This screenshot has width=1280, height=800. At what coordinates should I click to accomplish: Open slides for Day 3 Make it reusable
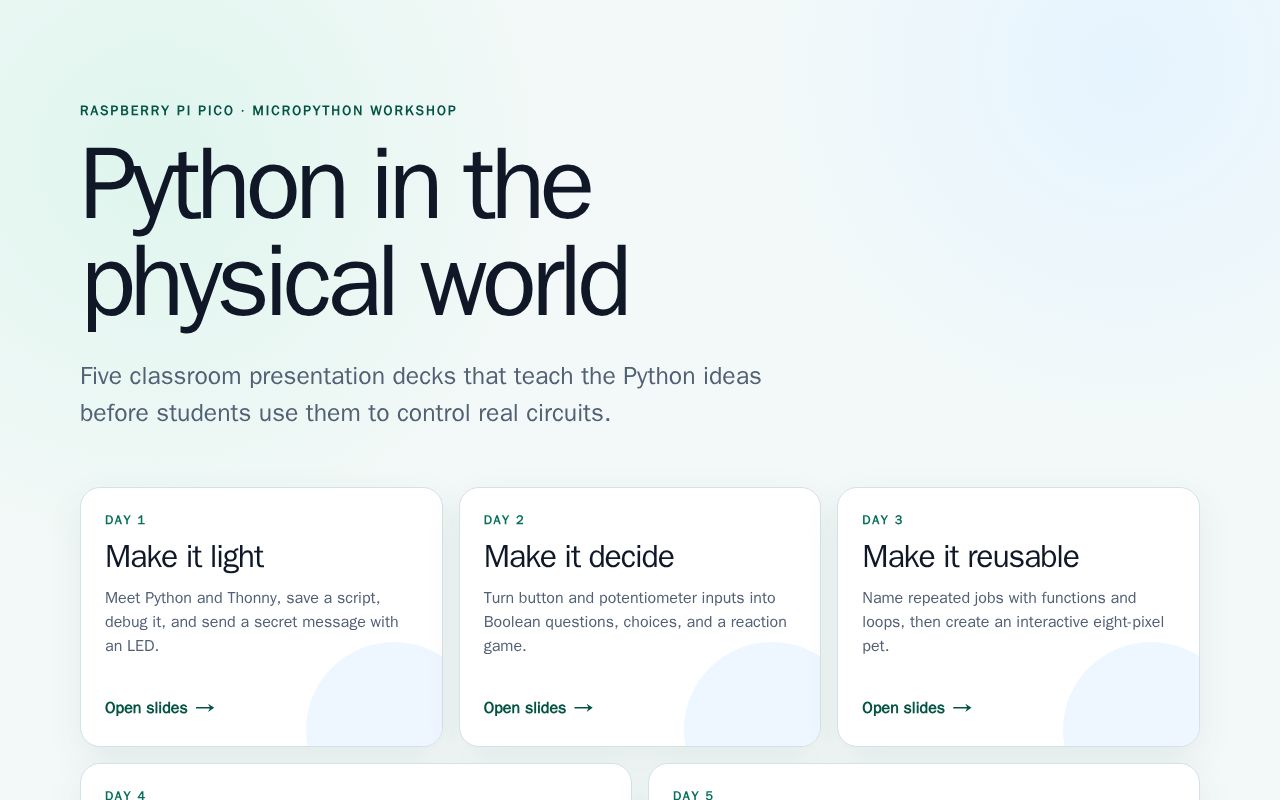(917, 708)
